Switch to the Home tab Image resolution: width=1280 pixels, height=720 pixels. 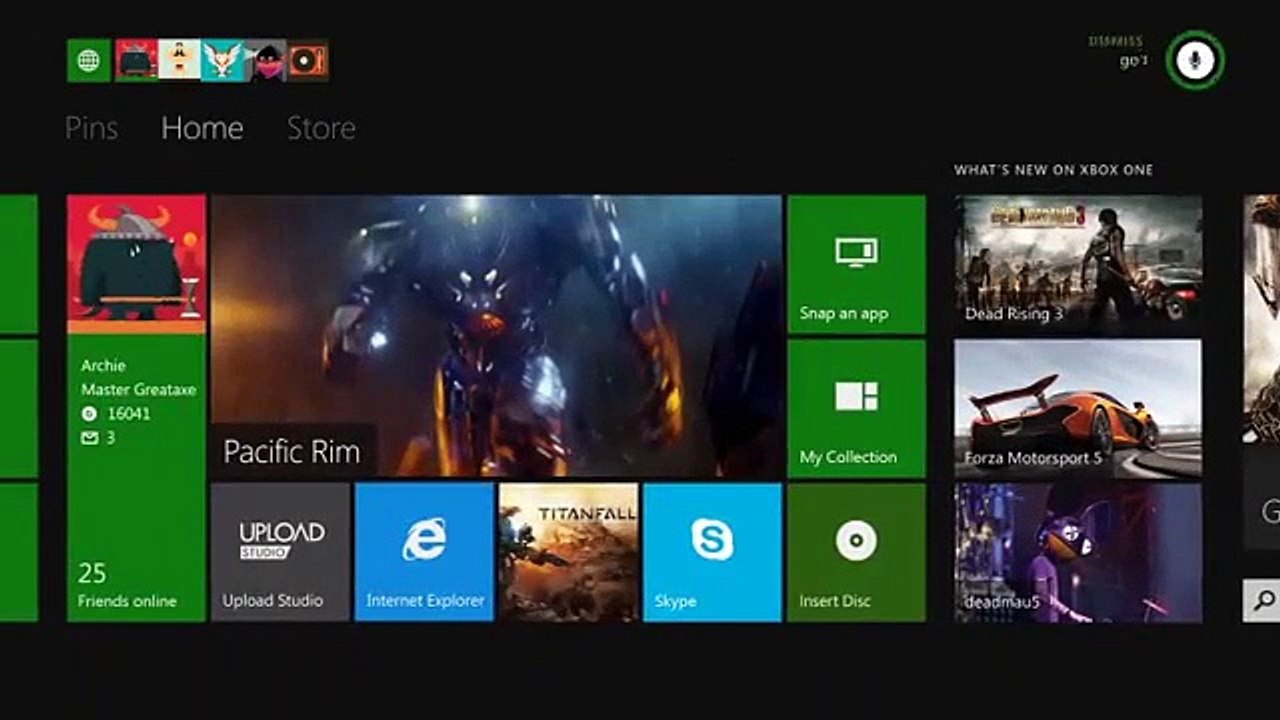[x=202, y=128]
